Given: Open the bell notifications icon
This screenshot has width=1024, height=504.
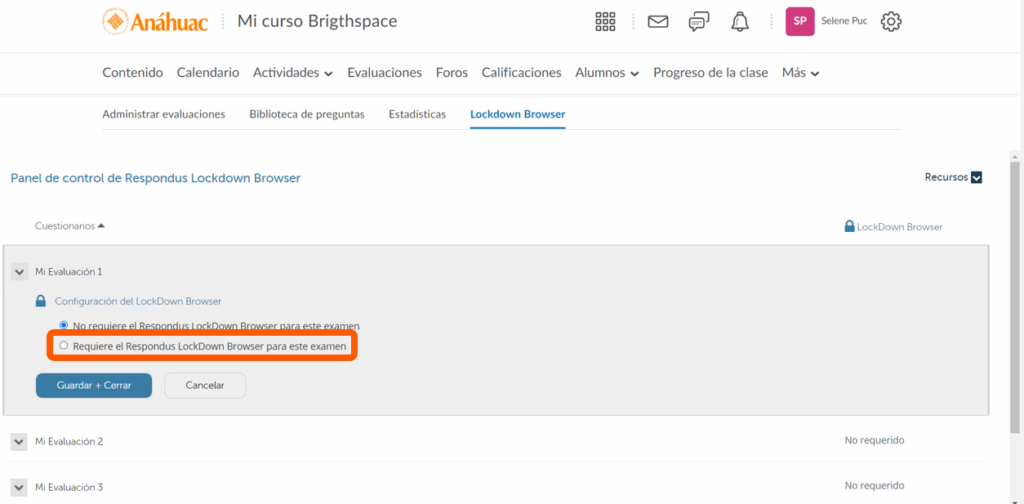Looking at the screenshot, I should [740, 21].
